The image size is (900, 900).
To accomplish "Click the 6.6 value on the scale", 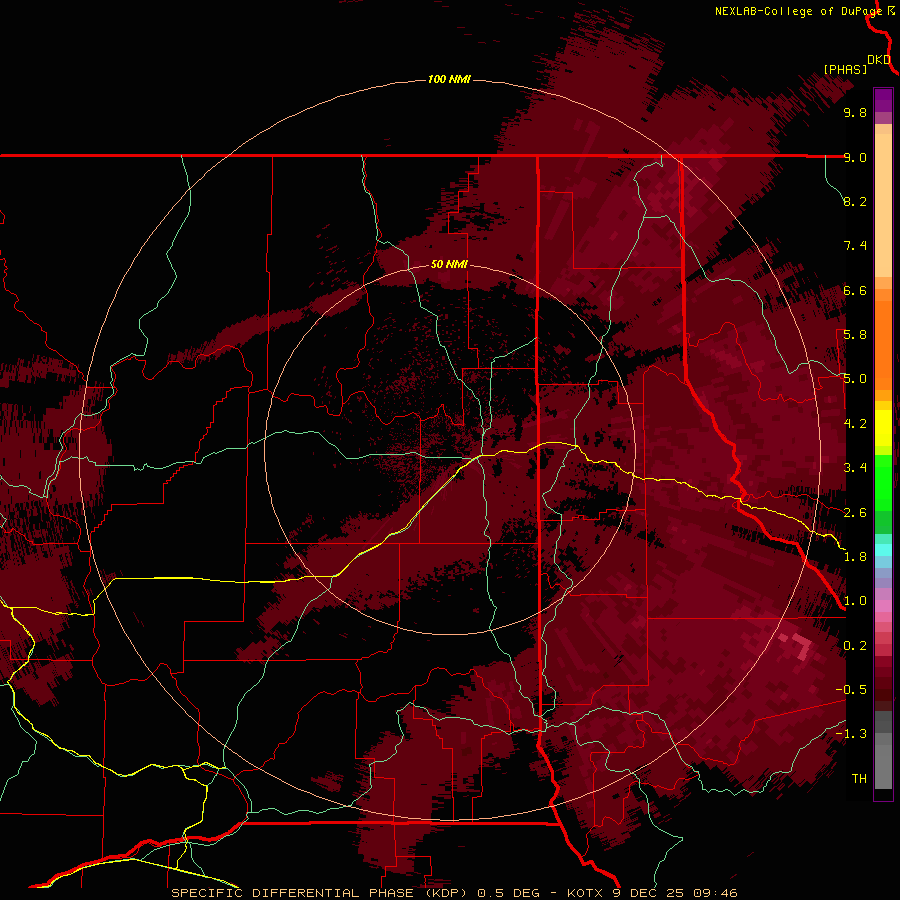I will 855,290.
